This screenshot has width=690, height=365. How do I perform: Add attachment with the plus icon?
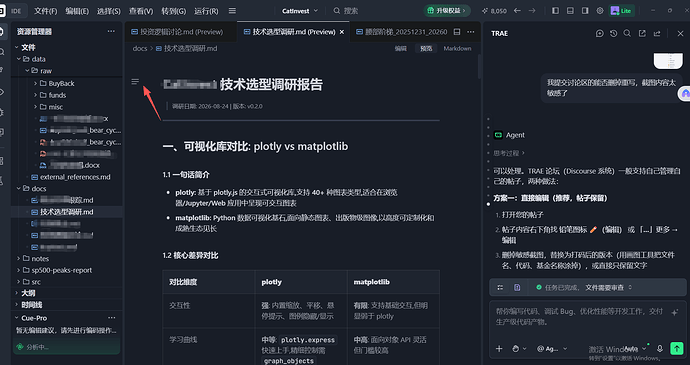coord(499,349)
